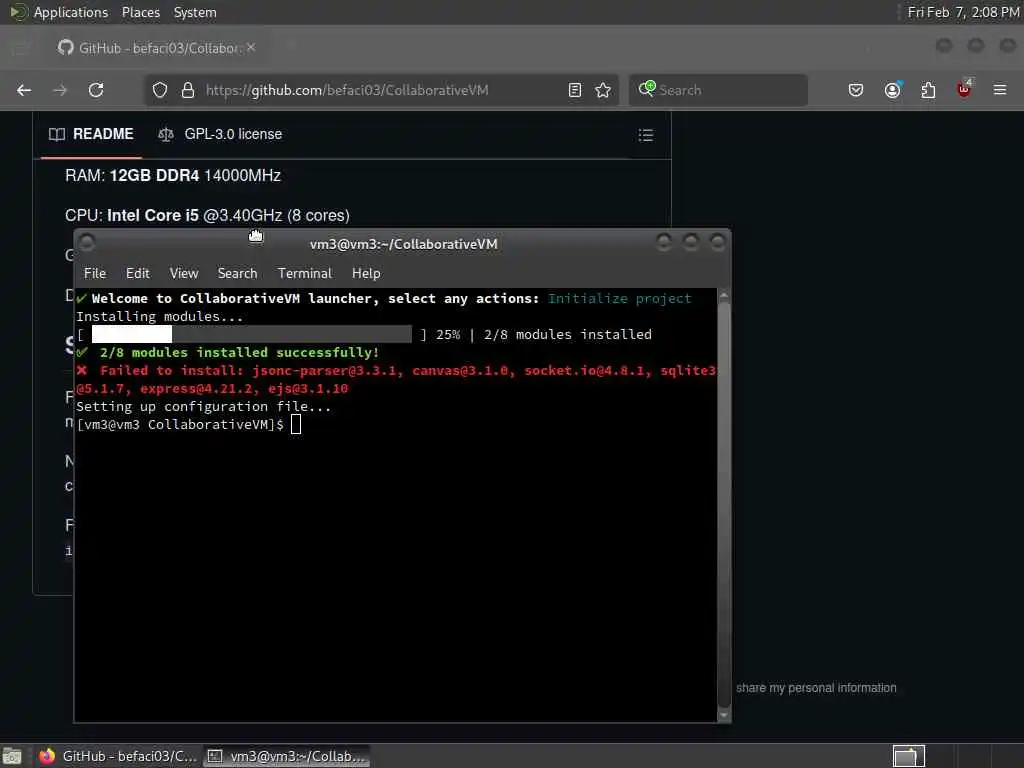Click the browser forward arrow
The image size is (1024, 768).
coord(60,90)
